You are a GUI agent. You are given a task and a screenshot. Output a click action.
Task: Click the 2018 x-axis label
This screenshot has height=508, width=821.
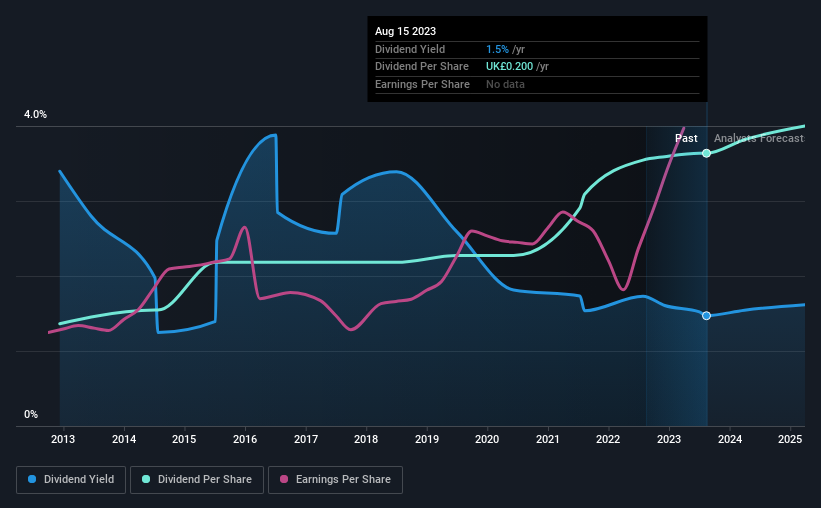coord(366,439)
